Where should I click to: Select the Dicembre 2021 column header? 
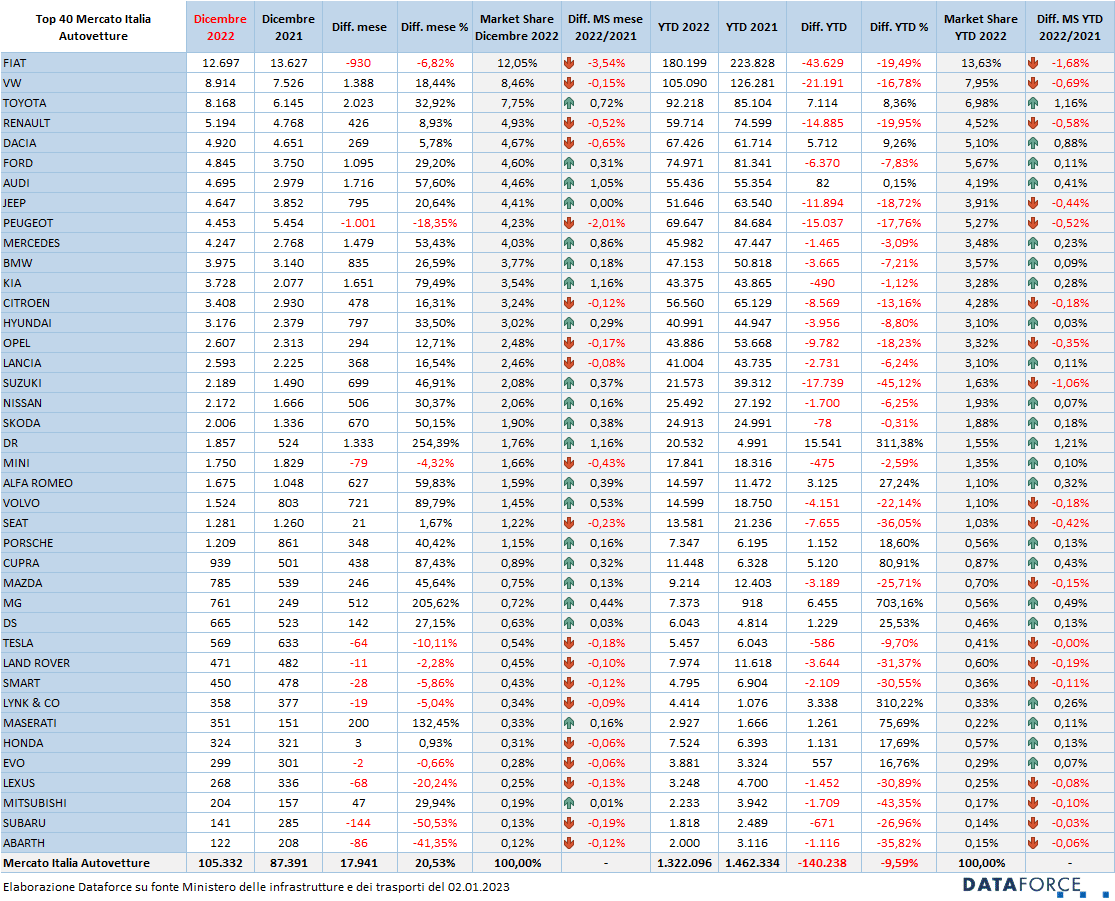[288, 27]
